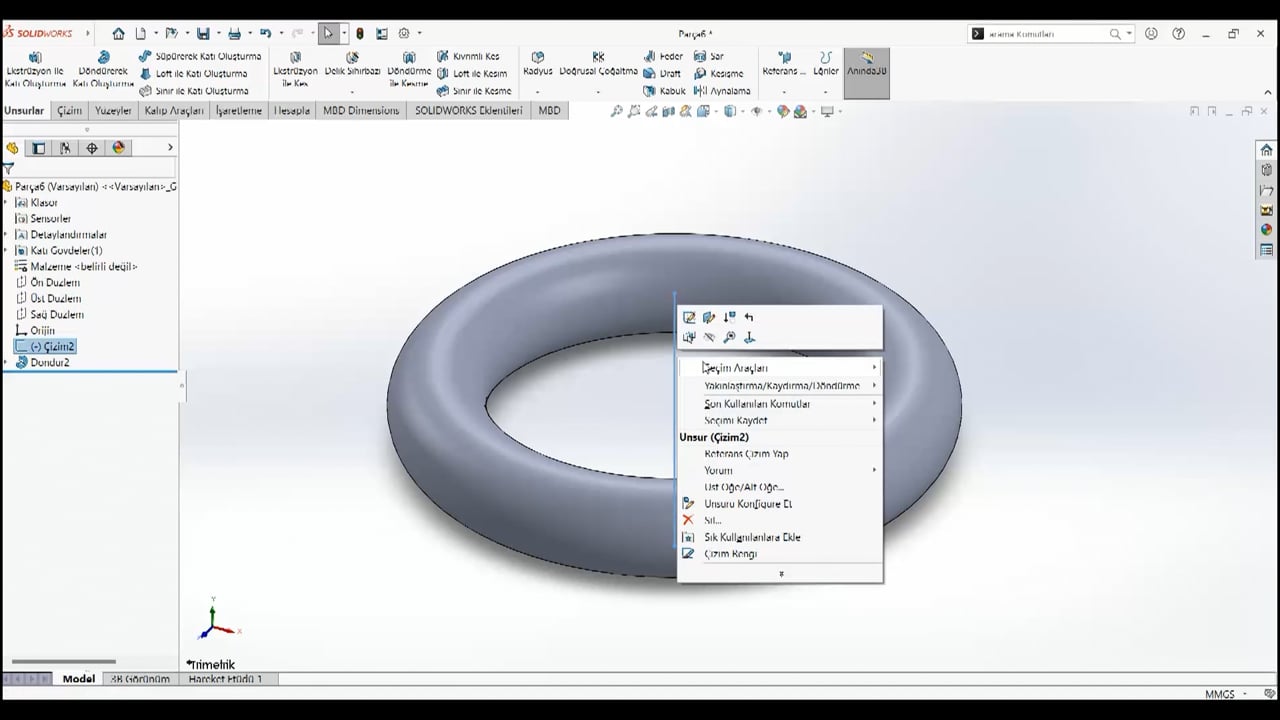Click the Print icon in the title toolbar
Viewport: 1280px width, 720px height.
pos(234,33)
